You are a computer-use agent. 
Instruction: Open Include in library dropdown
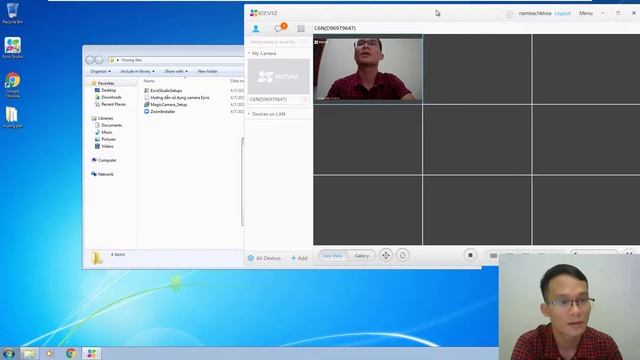[x=138, y=71]
